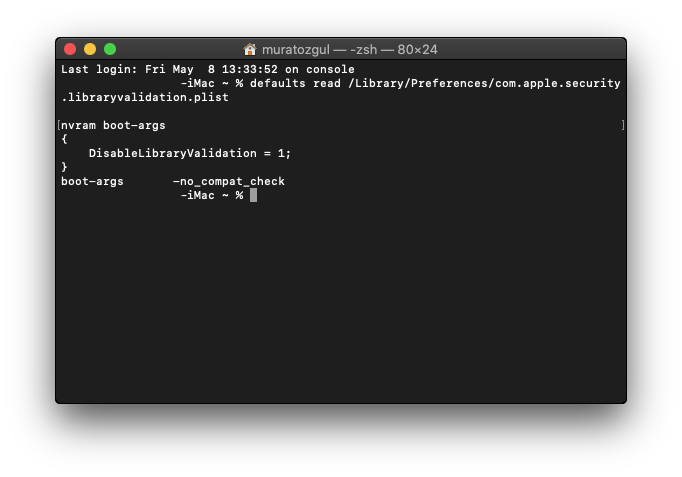
Task: Click the 'nvram boot-args' command line
Action: (114, 126)
